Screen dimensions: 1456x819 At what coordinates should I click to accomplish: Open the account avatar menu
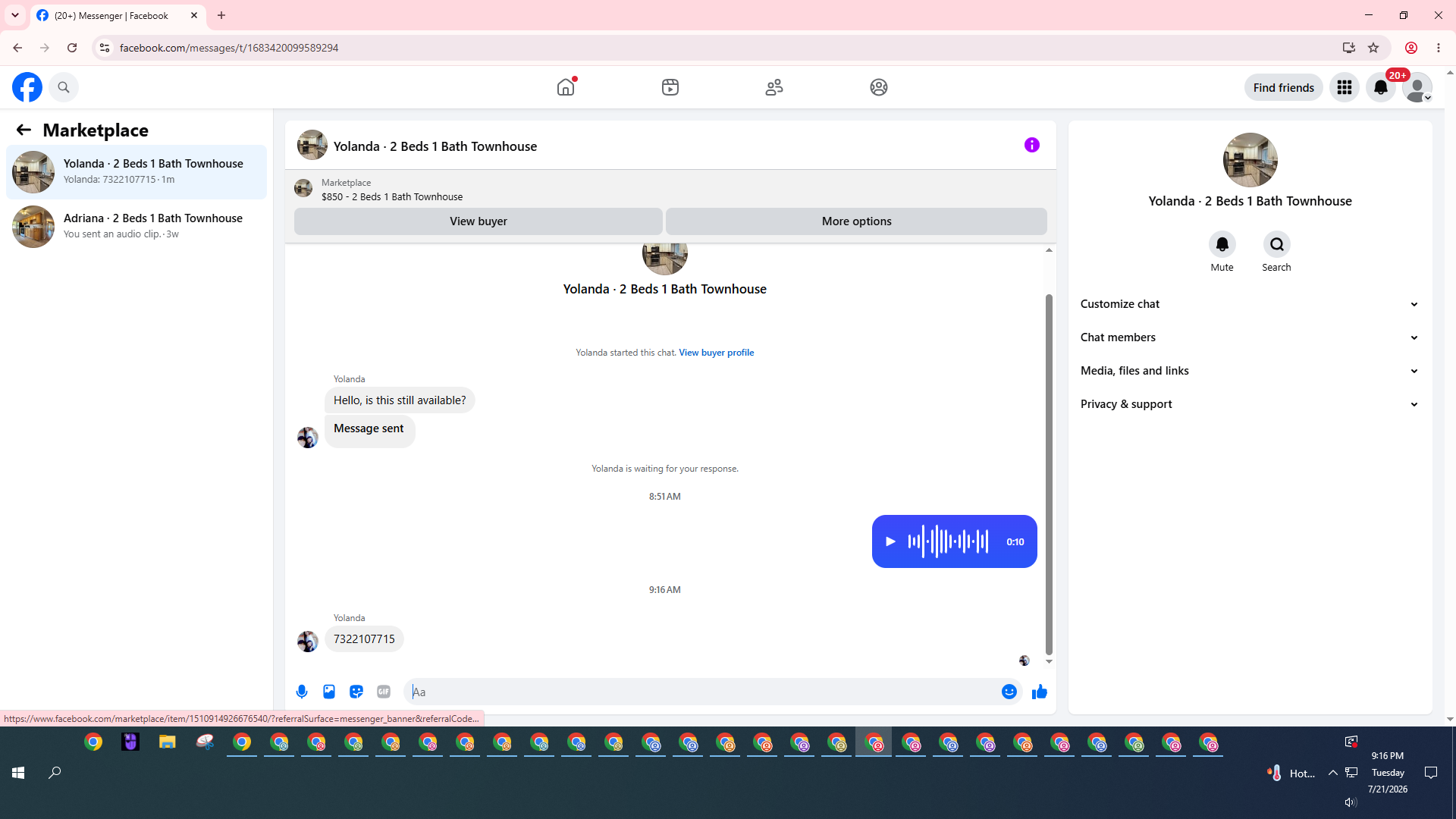(1417, 87)
